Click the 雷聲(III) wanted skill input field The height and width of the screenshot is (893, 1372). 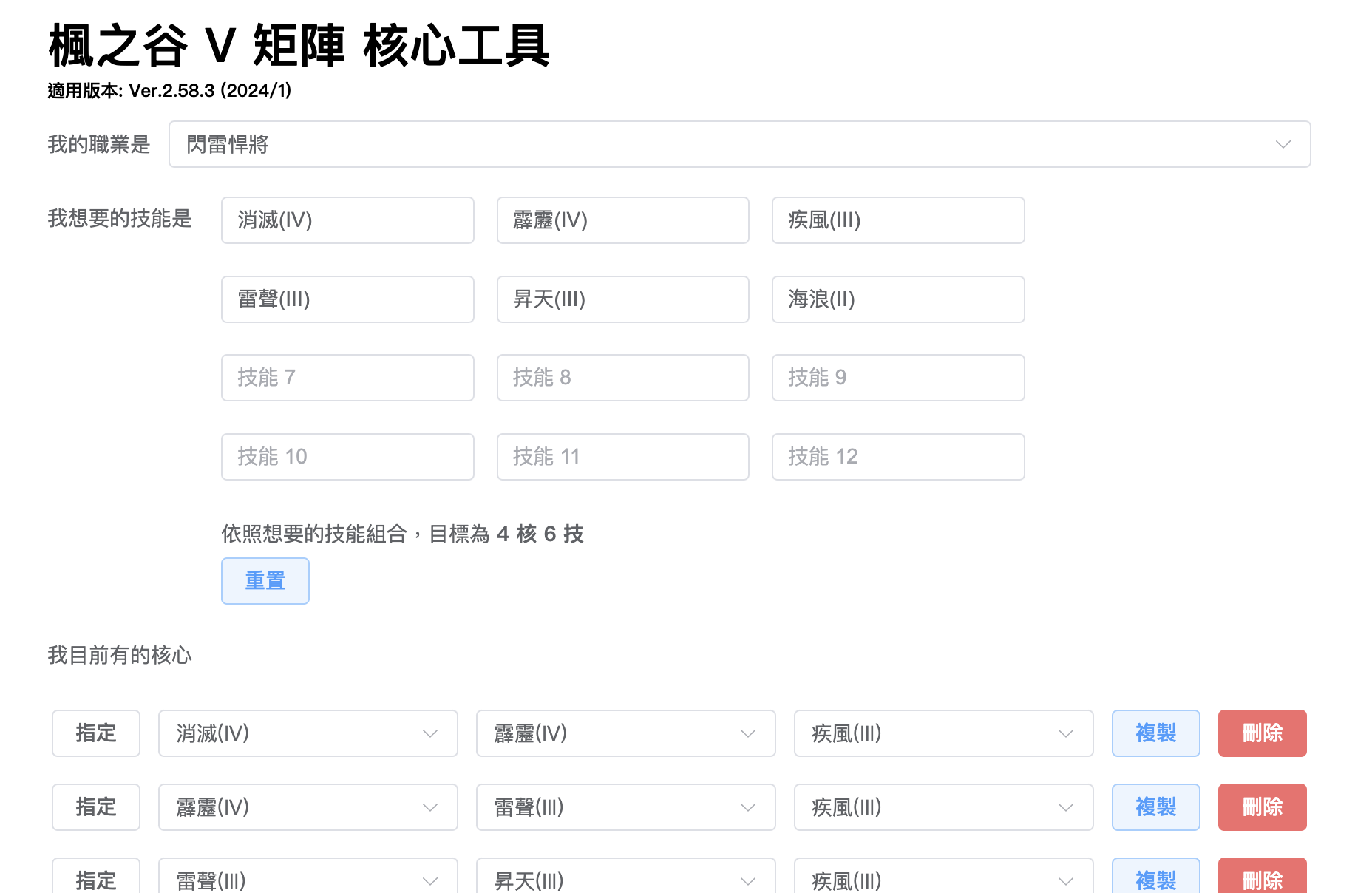[347, 299]
